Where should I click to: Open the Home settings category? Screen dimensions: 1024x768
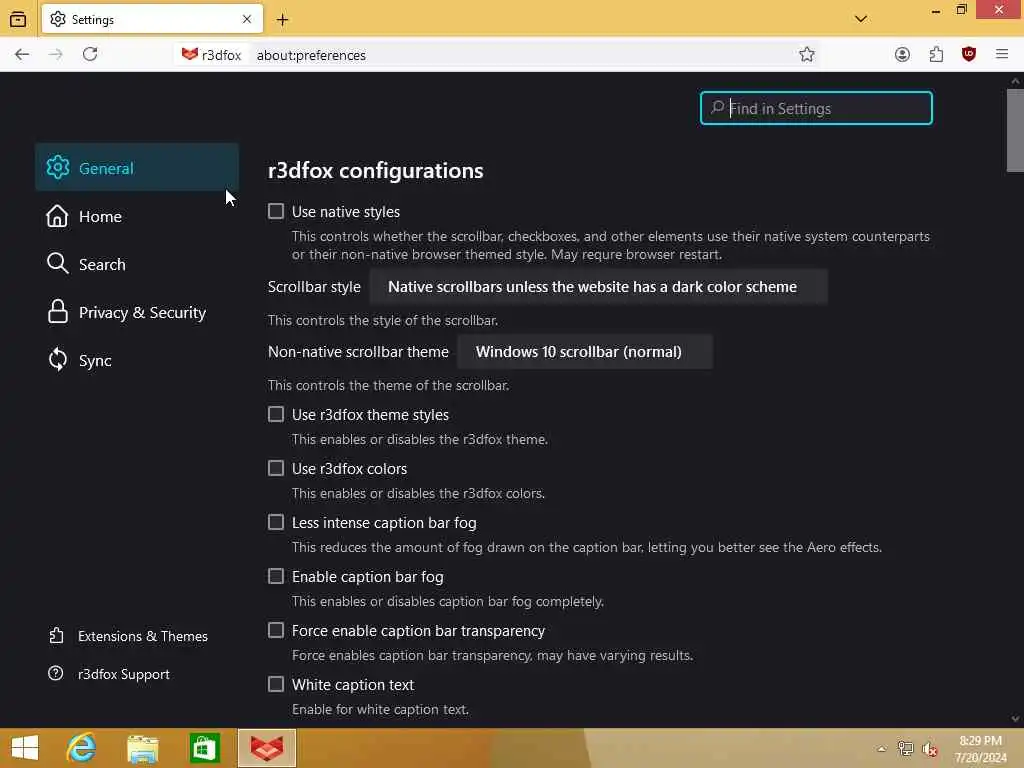(x=137, y=216)
